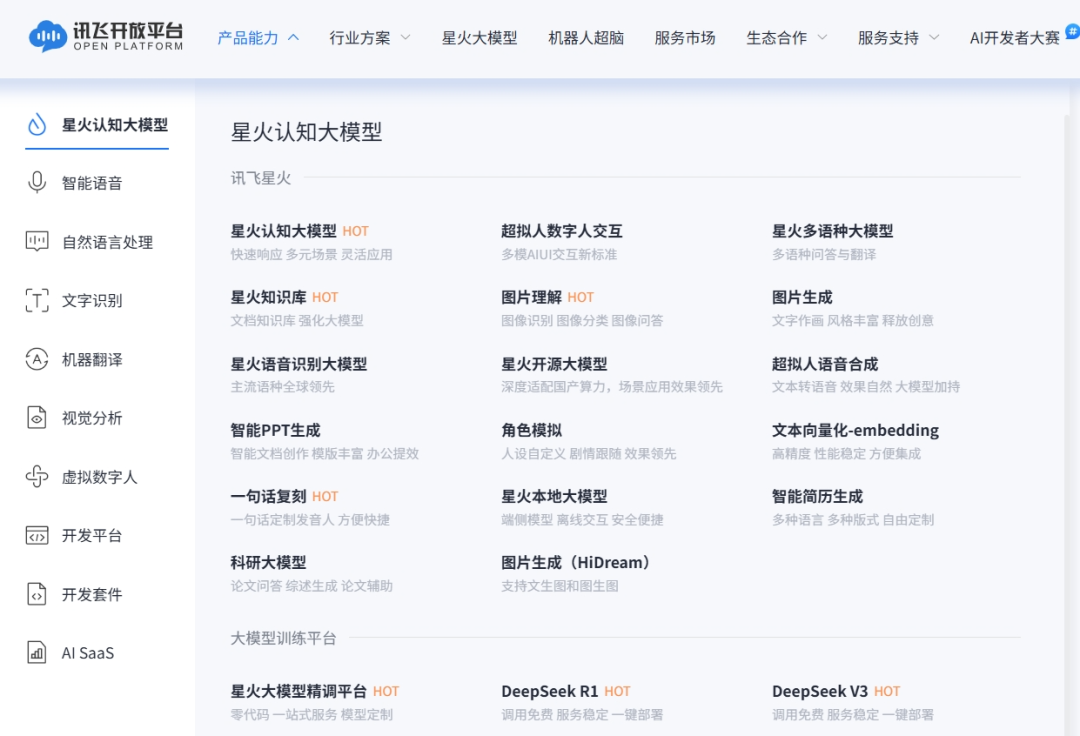Click the eye document icon for 视觉分析
The image size is (1080, 736).
coord(37,418)
